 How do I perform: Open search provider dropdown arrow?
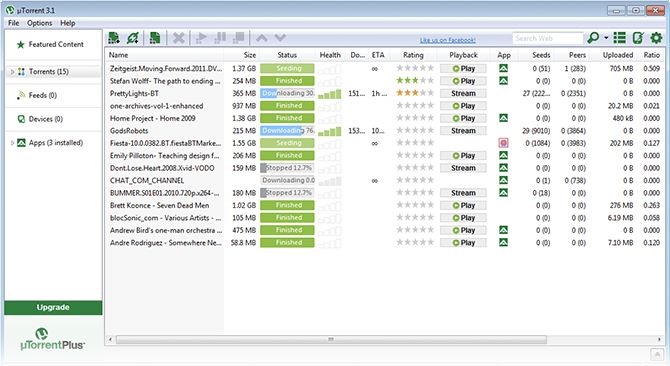606,38
